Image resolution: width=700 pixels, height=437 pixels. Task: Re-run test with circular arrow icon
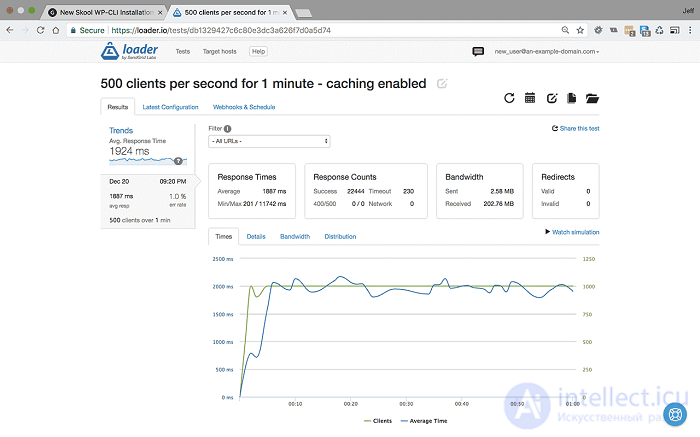(509, 98)
